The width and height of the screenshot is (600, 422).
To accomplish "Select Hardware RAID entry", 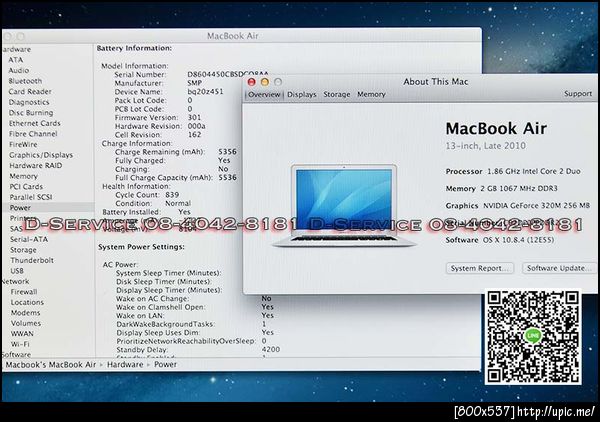I will click(36, 166).
